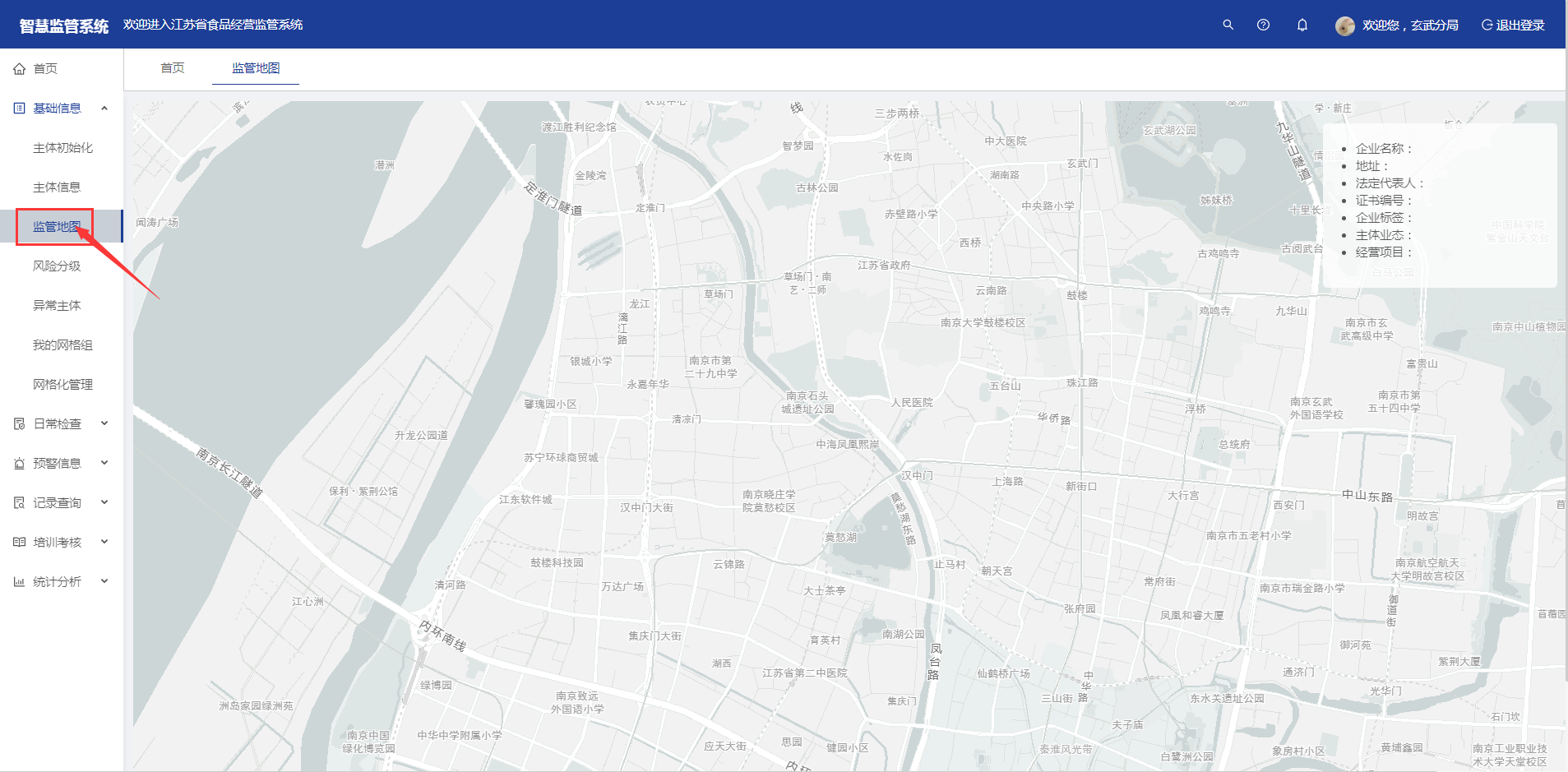Image resolution: width=1568 pixels, height=772 pixels.
Task: Click the search magnifier icon in header
Action: [x=1228, y=25]
